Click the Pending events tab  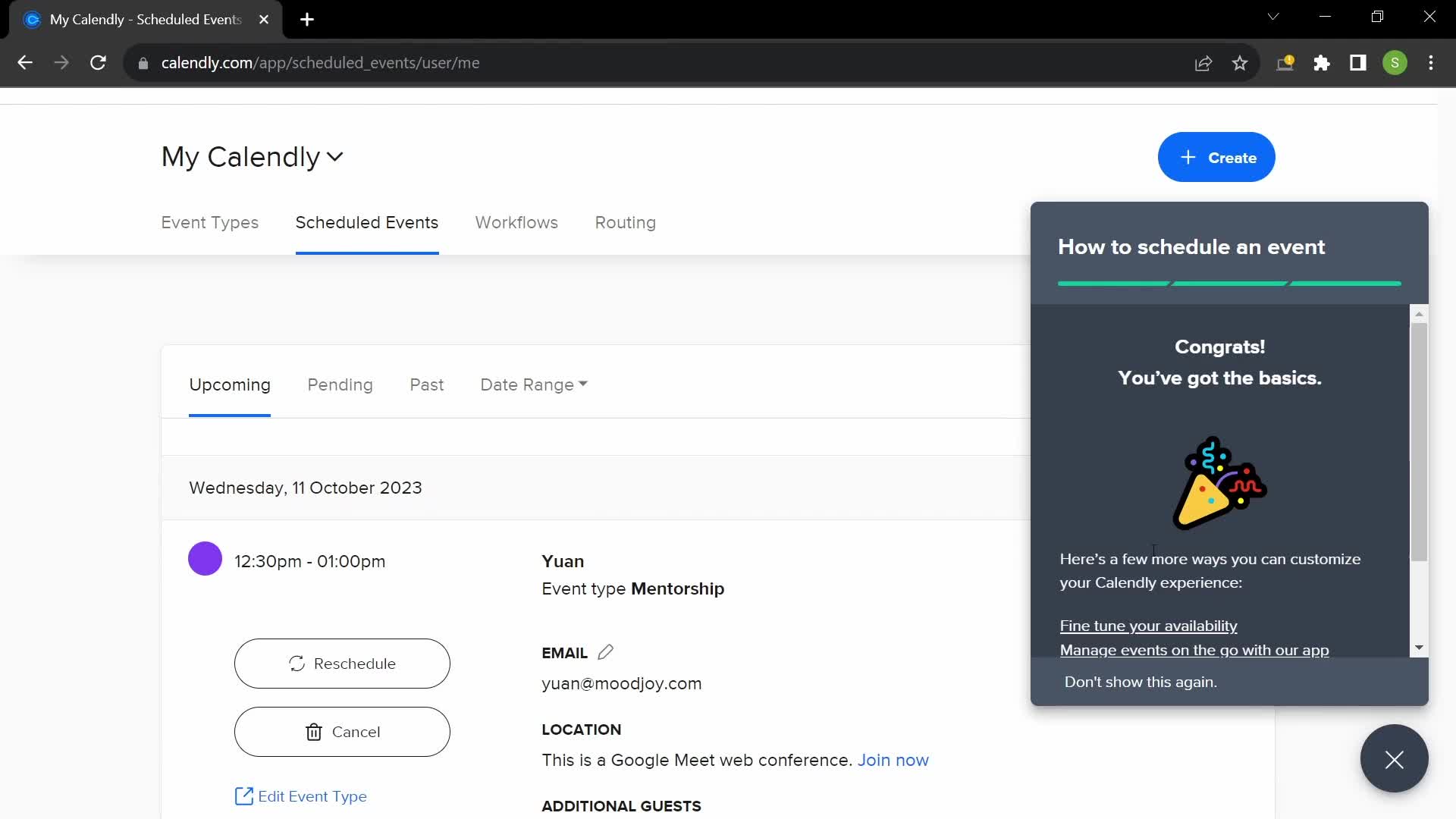[340, 384]
